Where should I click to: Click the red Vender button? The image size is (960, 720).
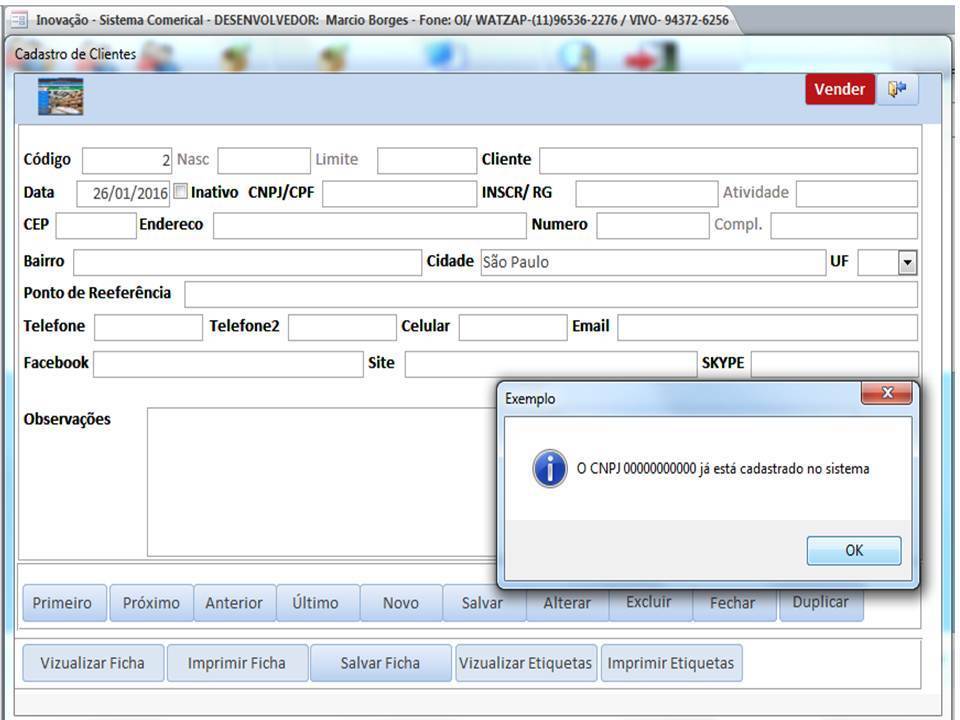(x=839, y=89)
